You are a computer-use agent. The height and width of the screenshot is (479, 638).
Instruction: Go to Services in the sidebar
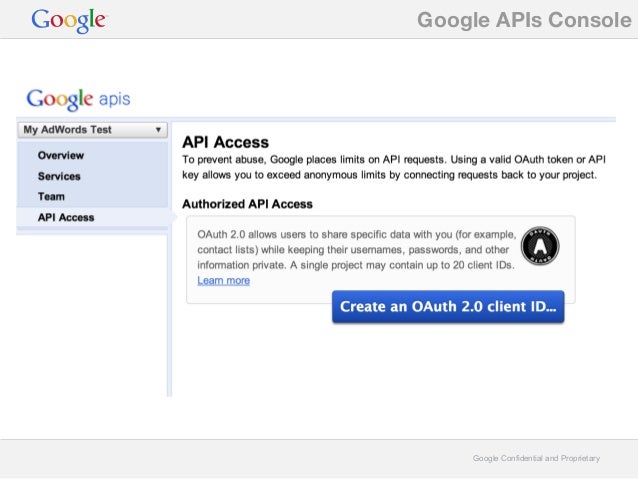click(x=59, y=176)
